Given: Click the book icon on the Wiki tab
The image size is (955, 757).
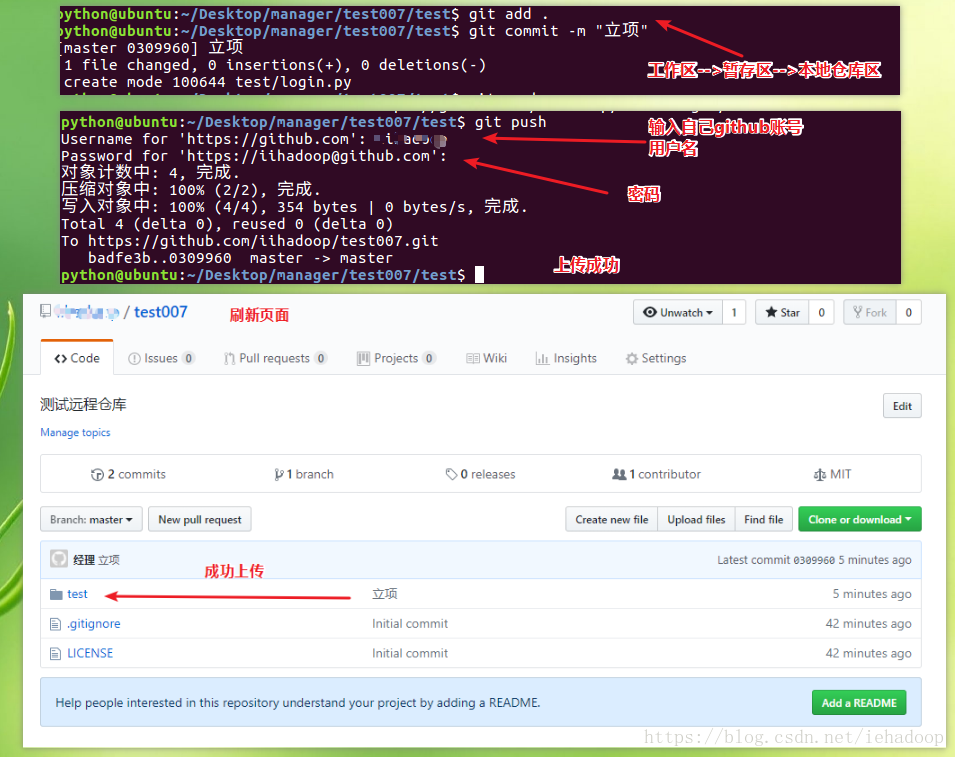Looking at the screenshot, I should [473, 358].
